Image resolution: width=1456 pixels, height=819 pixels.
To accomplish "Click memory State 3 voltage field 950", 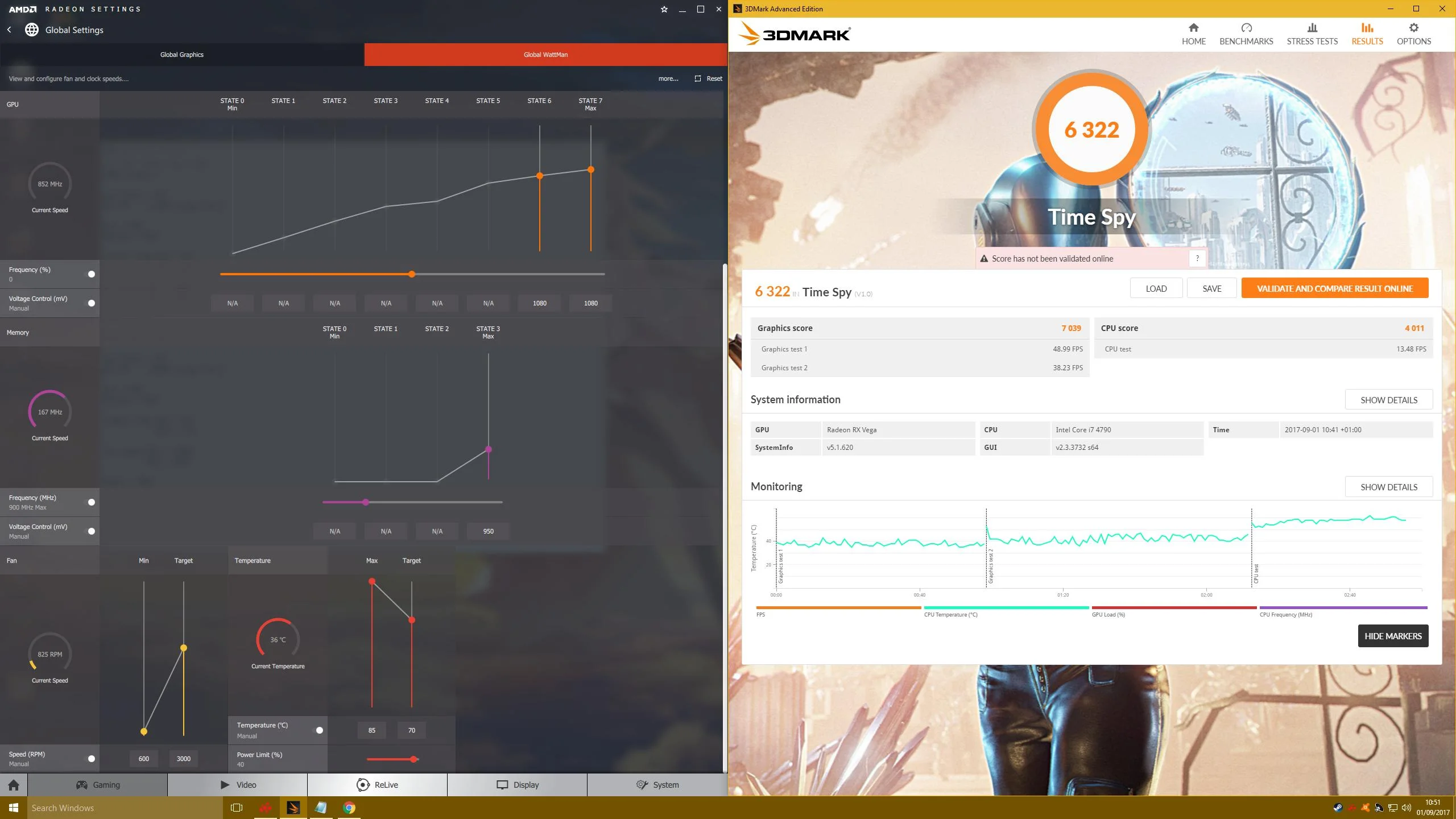I will 488,531.
